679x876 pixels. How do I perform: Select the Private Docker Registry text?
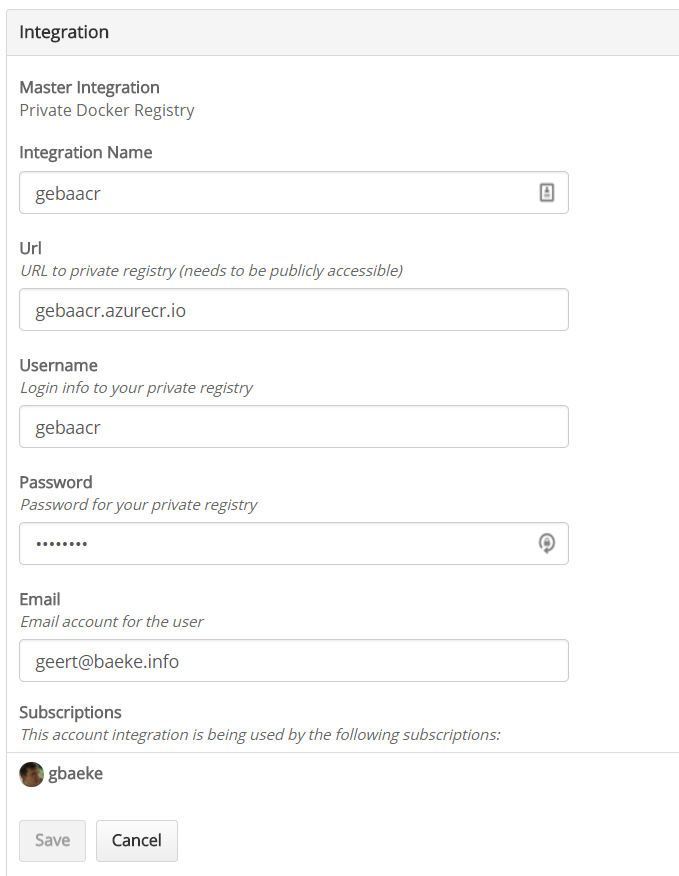107,110
